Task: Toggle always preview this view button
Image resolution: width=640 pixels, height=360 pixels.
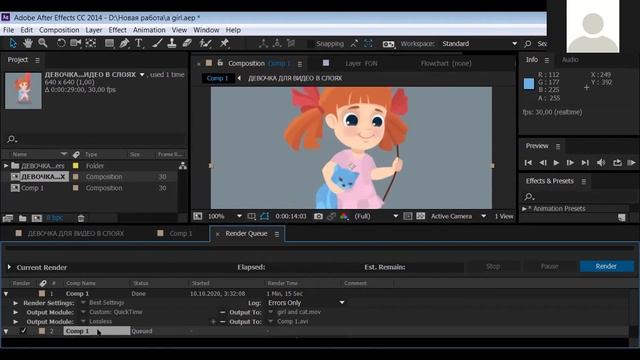Action: tap(198, 216)
